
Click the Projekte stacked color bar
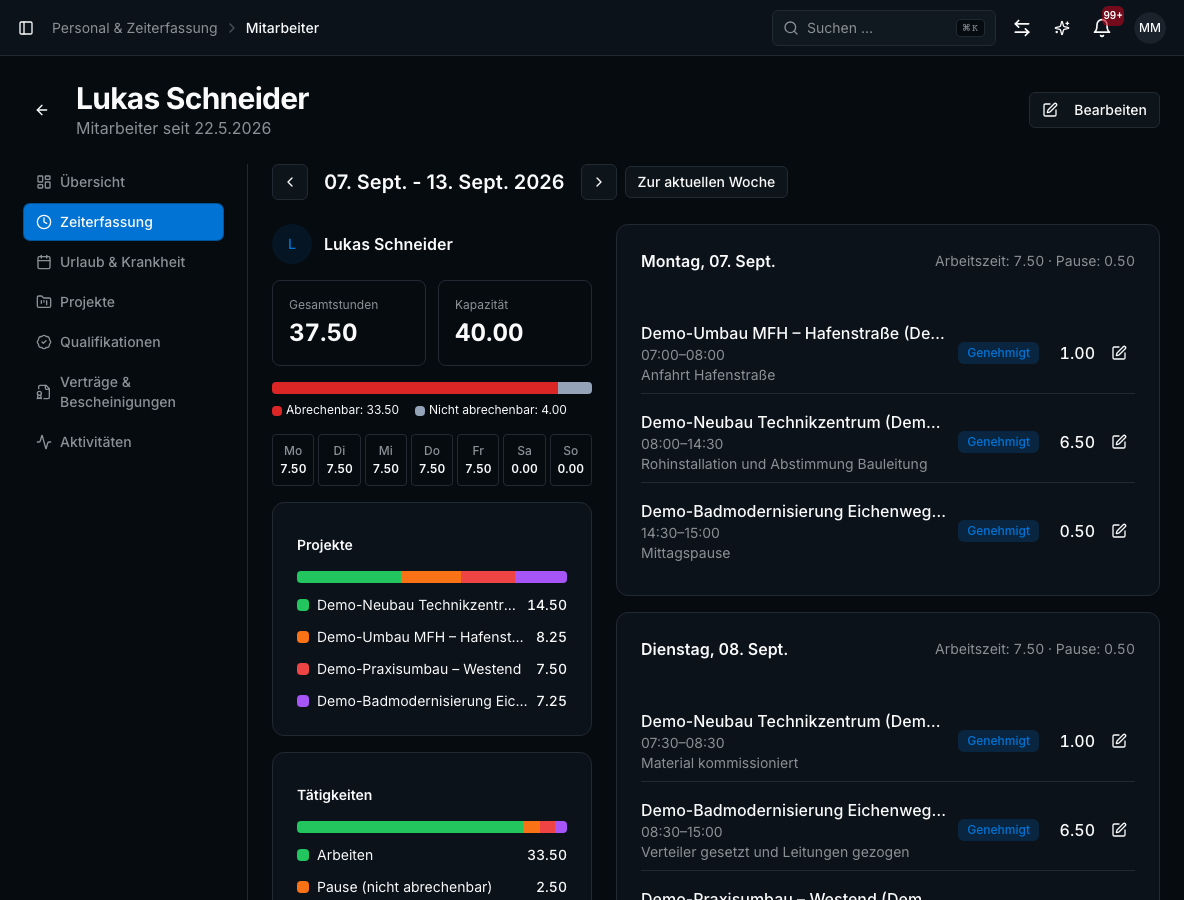[x=432, y=577]
